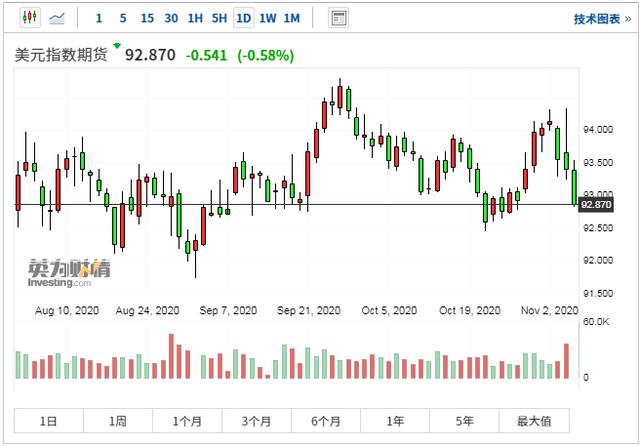The height and width of the screenshot is (446, 640).
Task: Click the current price label 92.870 on axis
Action: (596, 204)
